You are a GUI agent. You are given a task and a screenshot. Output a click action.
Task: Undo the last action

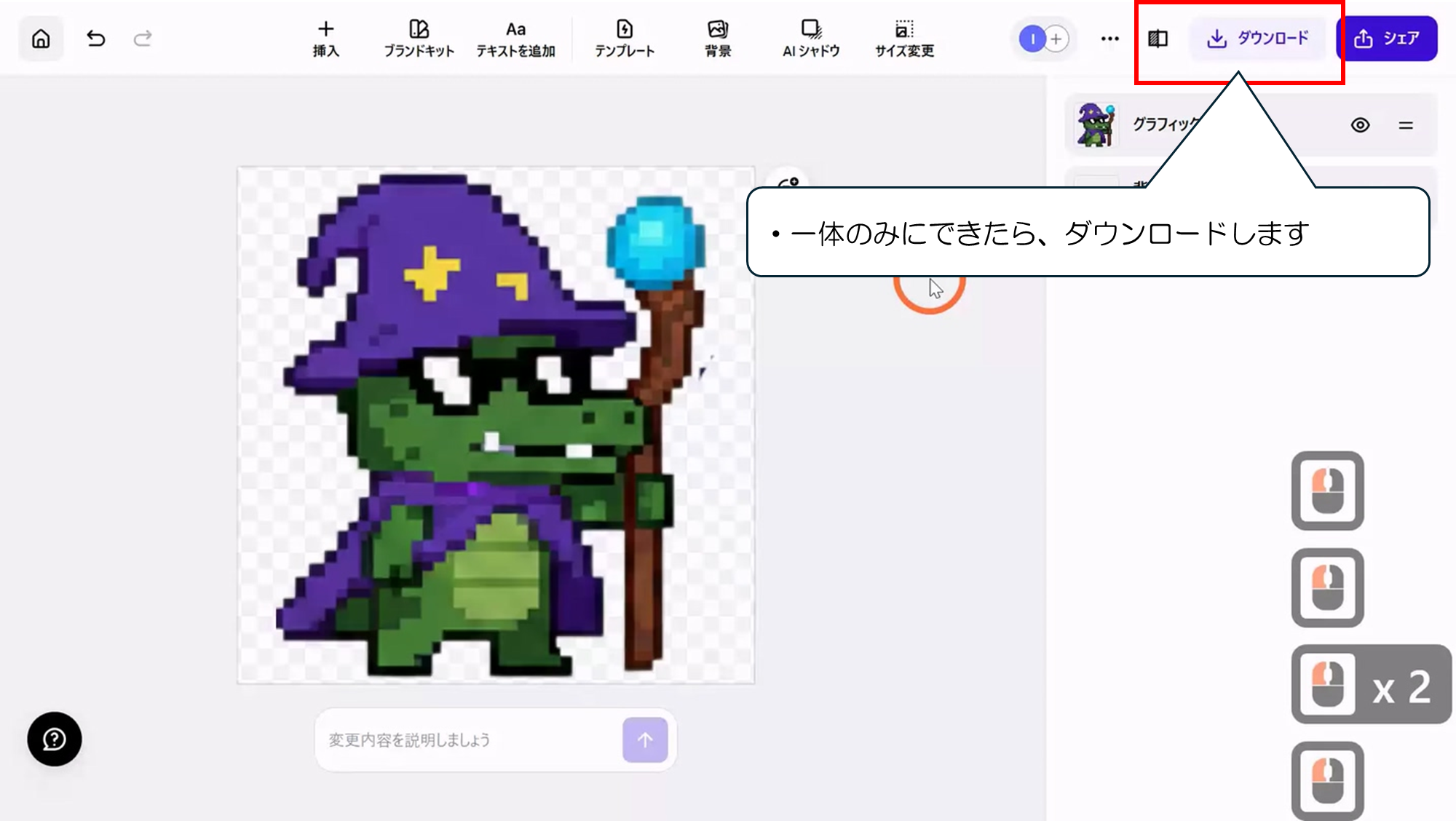96,39
